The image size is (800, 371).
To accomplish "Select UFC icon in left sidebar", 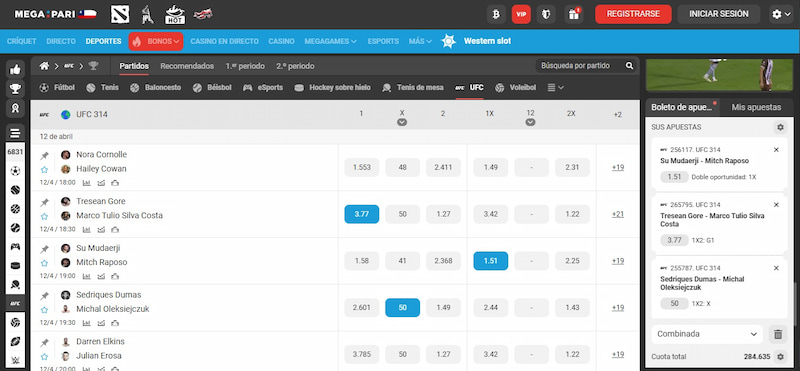I will point(15,303).
